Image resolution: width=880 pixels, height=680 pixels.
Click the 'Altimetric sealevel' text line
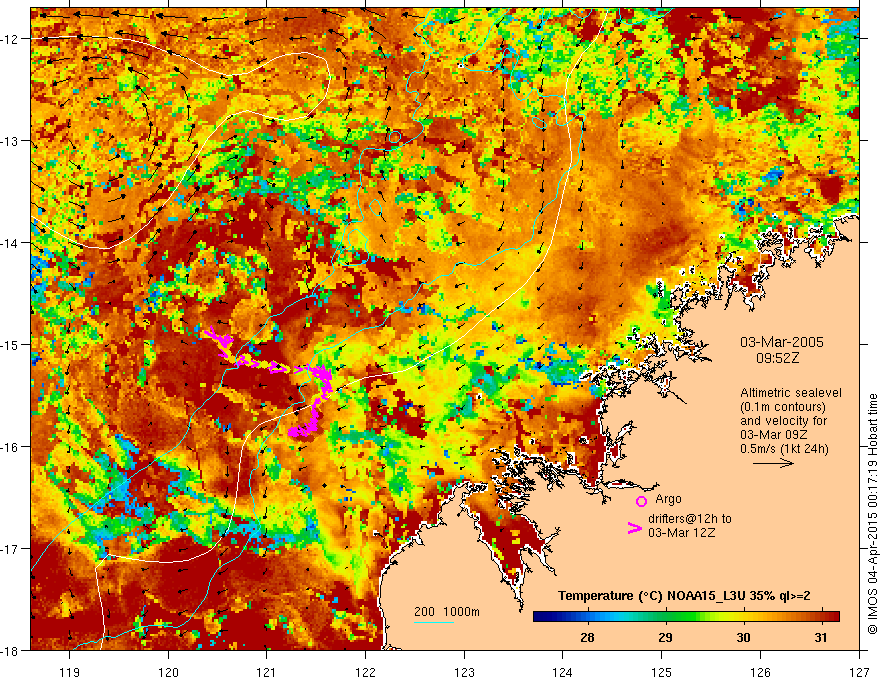click(791, 393)
